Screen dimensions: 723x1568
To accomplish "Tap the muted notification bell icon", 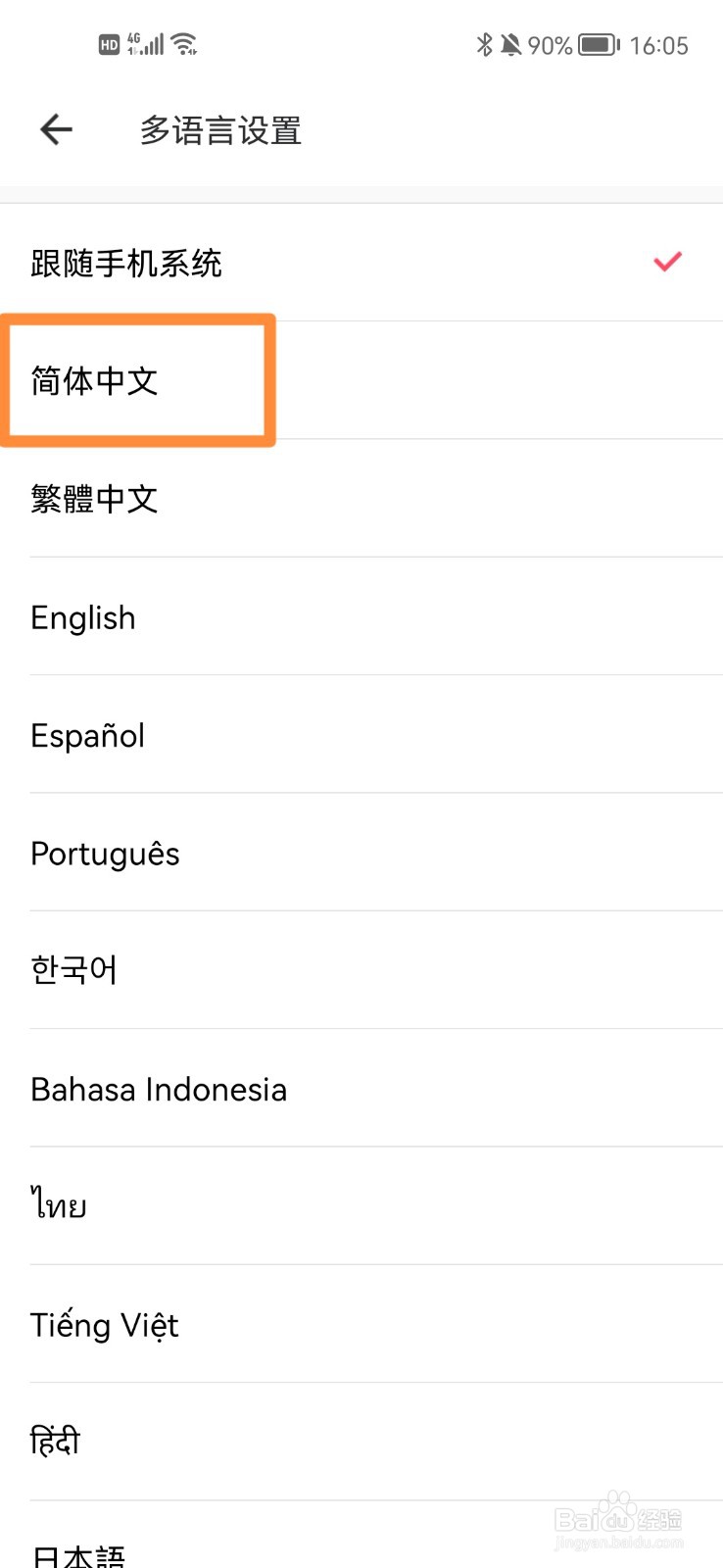I will pyautogui.click(x=510, y=45).
